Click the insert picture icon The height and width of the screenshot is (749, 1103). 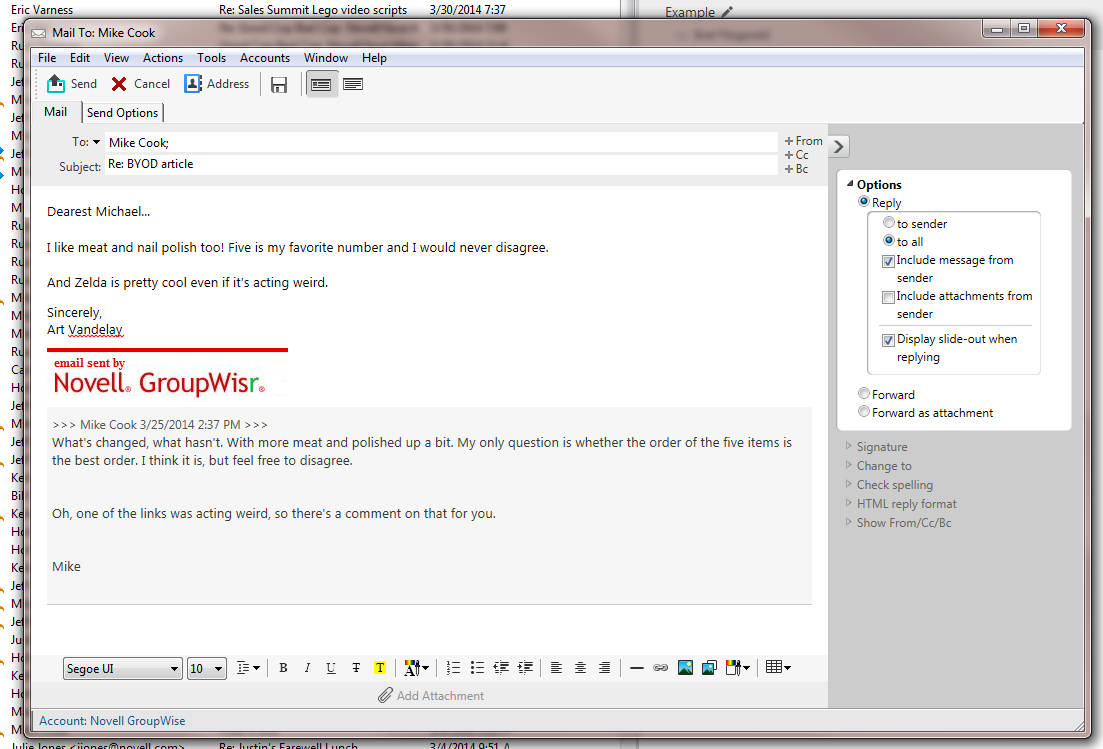click(x=685, y=667)
